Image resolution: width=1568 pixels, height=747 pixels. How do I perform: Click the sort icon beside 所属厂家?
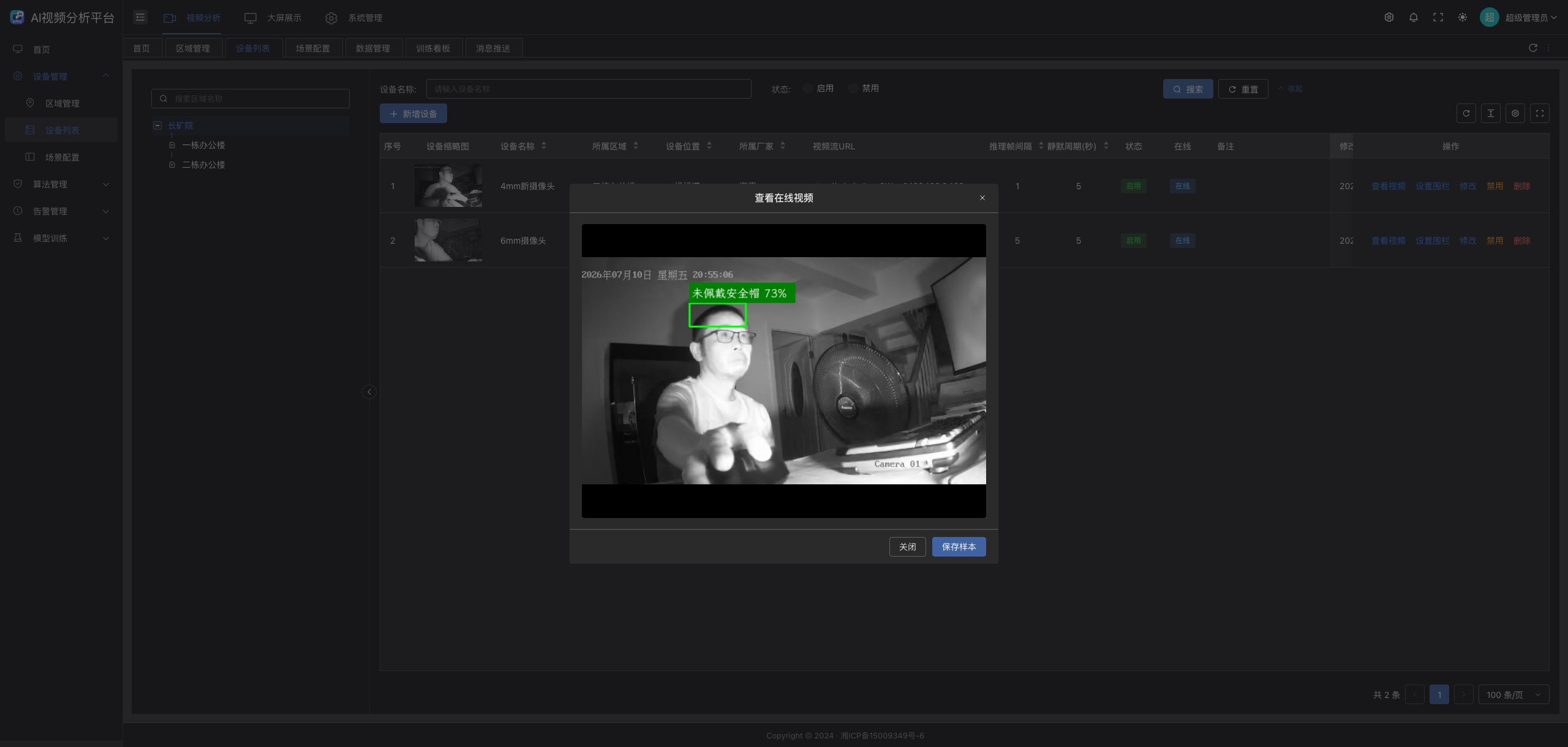pyautogui.click(x=783, y=146)
